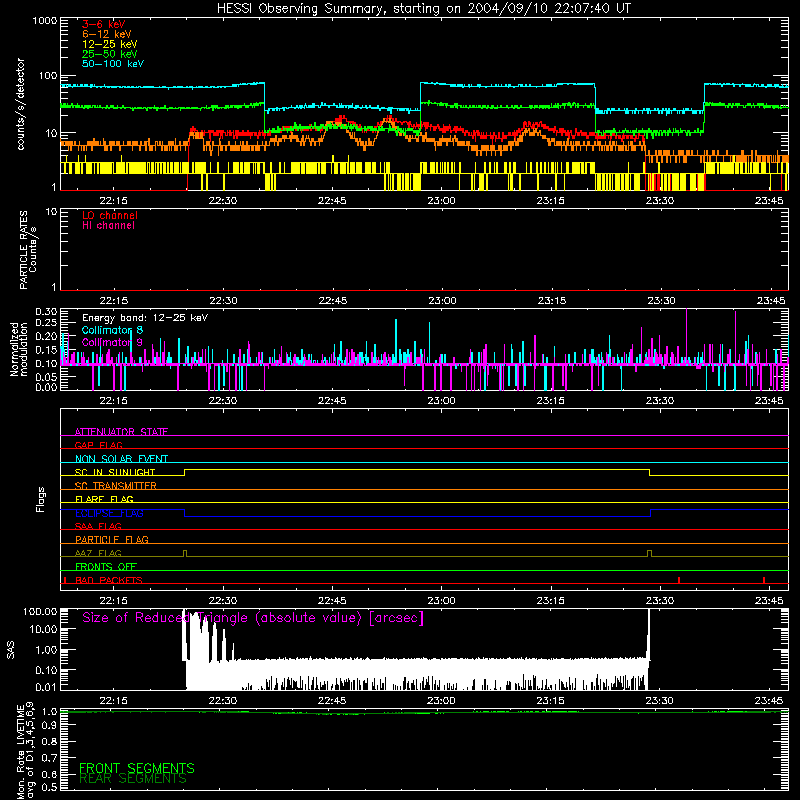Click the 0.7 tick on livetime plot
Image resolution: width=800 pixels, height=800 pixels.
pyautogui.click(x=49, y=758)
